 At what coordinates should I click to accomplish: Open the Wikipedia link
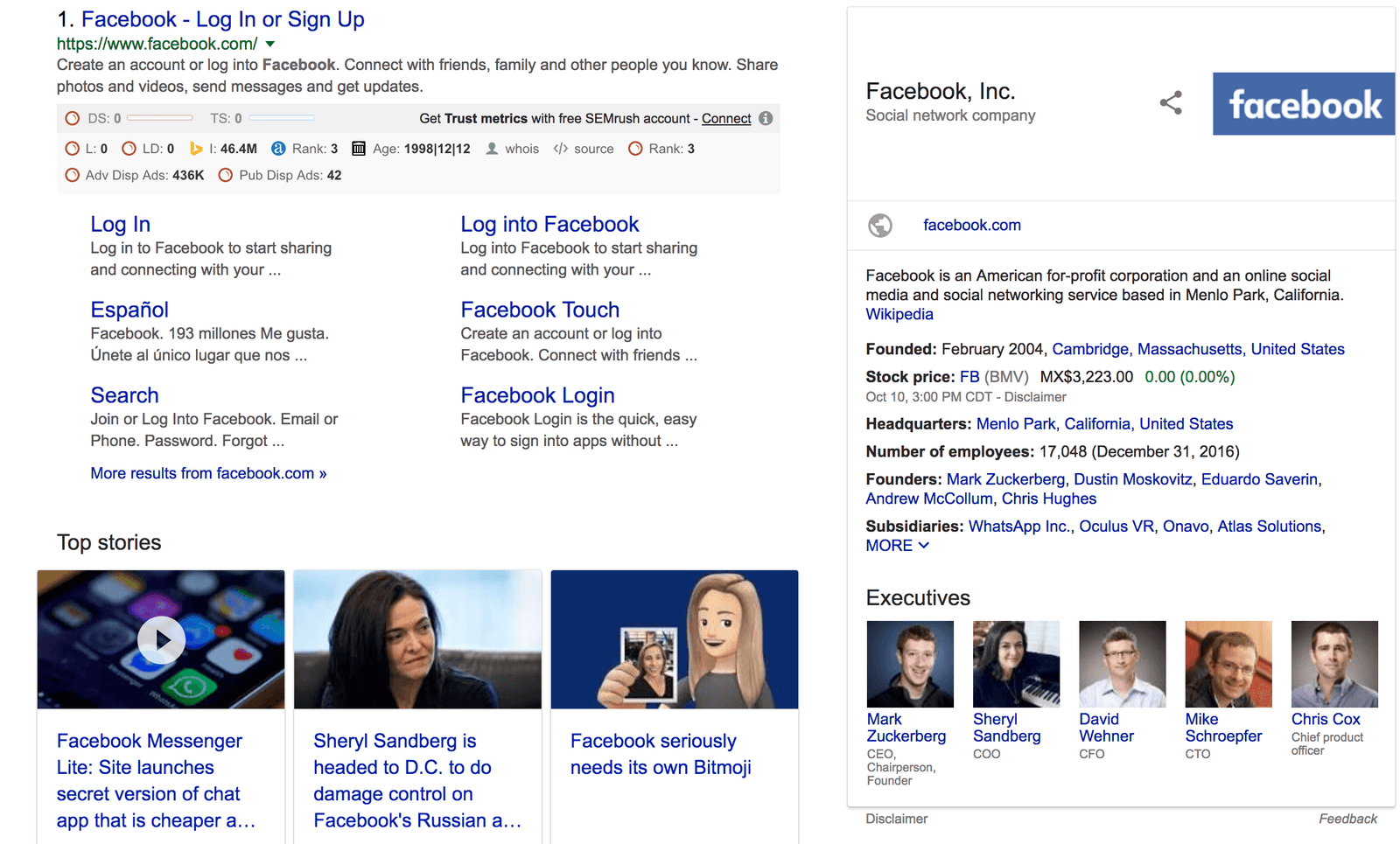pyautogui.click(x=899, y=314)
